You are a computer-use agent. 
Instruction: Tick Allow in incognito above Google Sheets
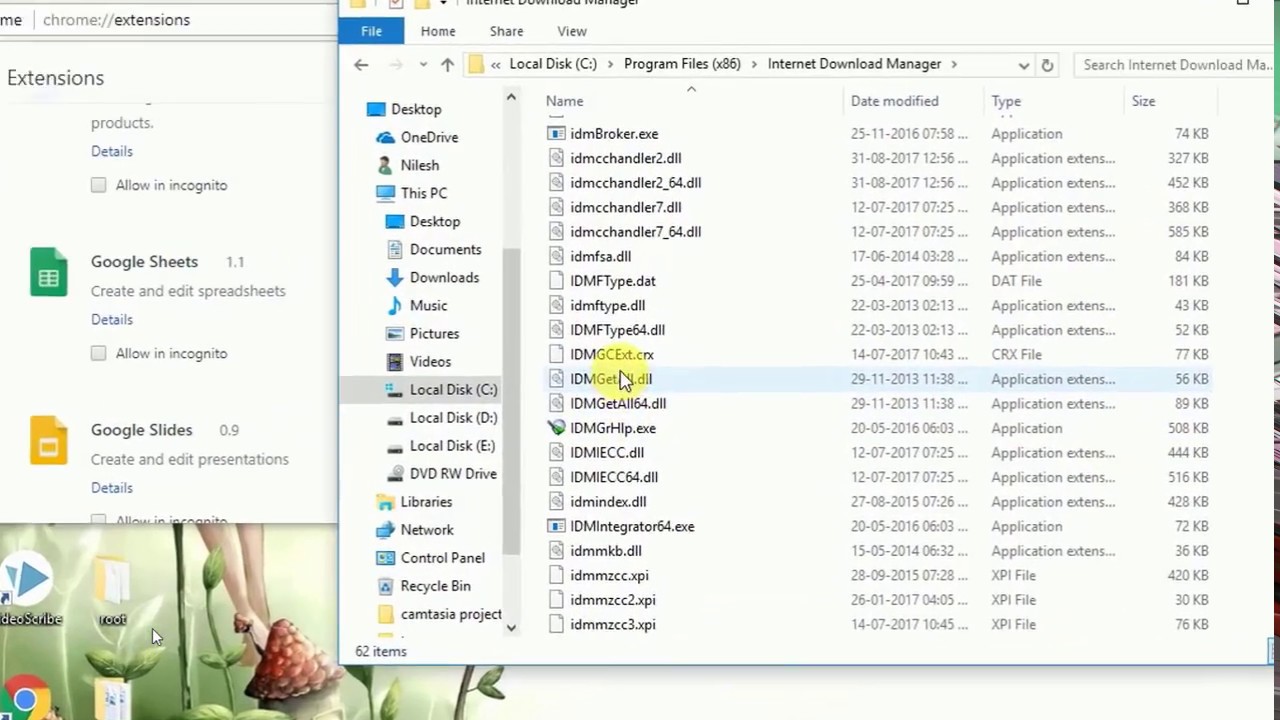coord(98,185)
